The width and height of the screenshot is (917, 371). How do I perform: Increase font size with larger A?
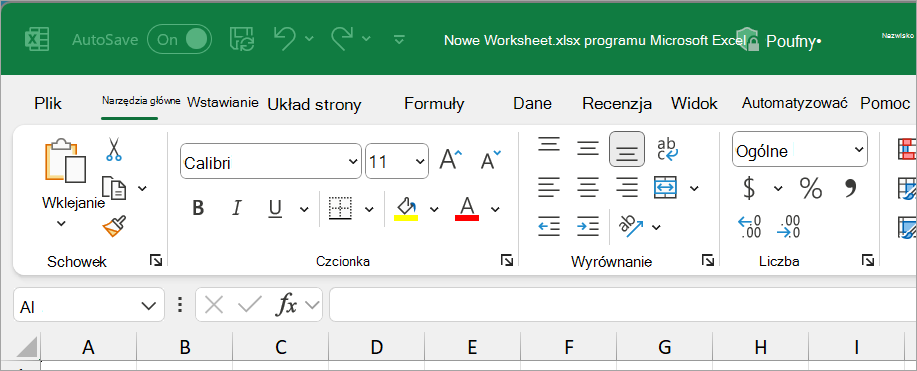click(x=450, y=159)
